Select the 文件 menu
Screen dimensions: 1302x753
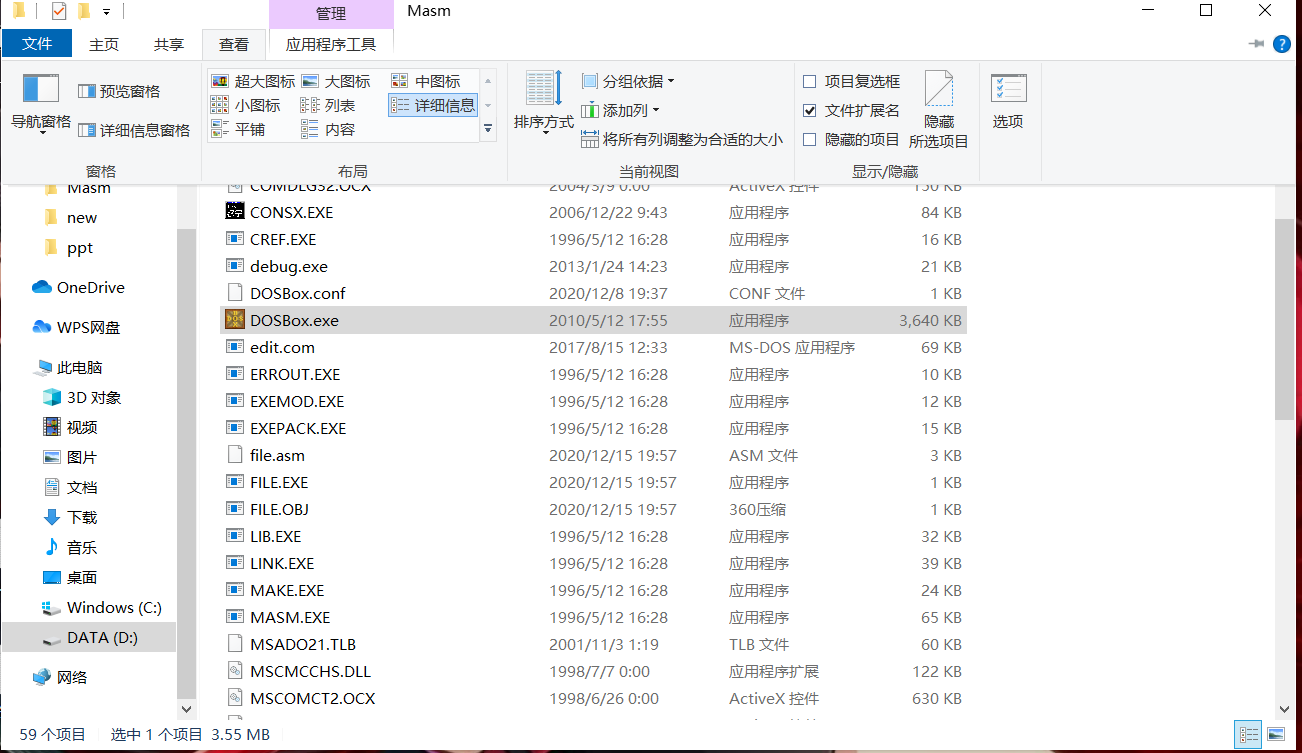[37, 43]
